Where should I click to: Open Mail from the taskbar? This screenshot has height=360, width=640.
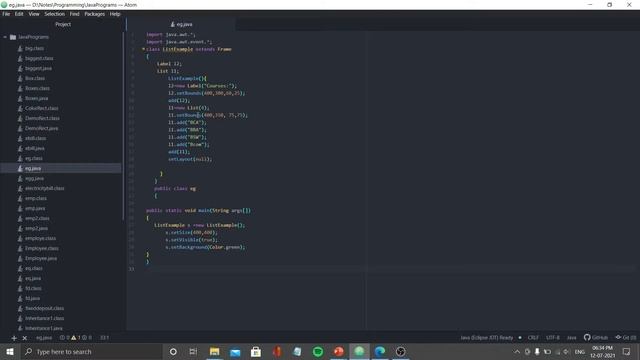[236, 351]
